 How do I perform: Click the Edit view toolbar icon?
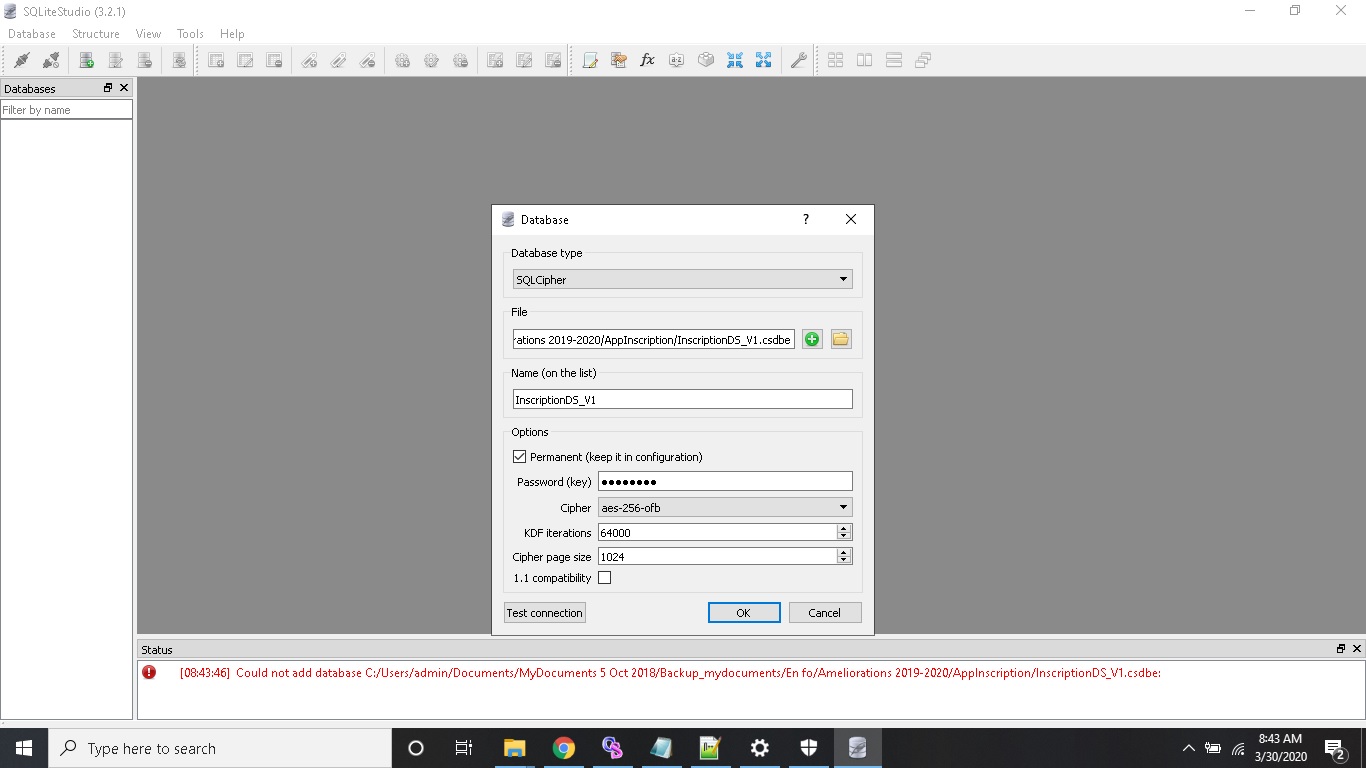pyautogui.click(x=524, y=60)
